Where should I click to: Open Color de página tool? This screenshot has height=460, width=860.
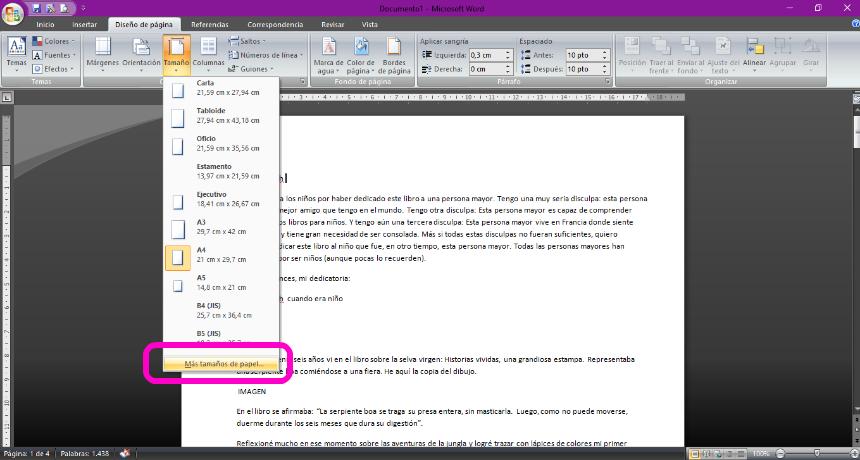360,54
